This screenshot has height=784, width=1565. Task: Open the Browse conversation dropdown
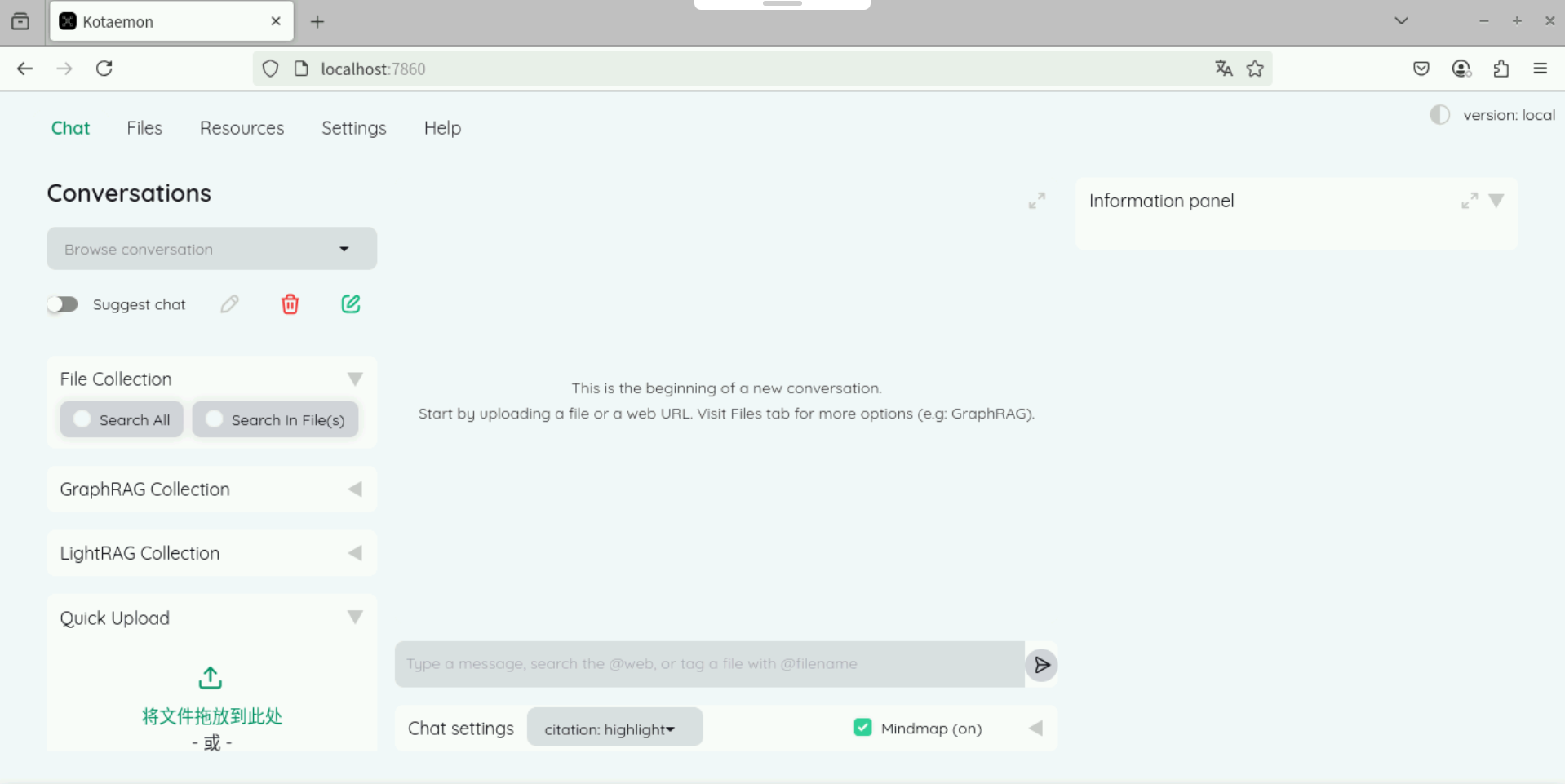211,249
